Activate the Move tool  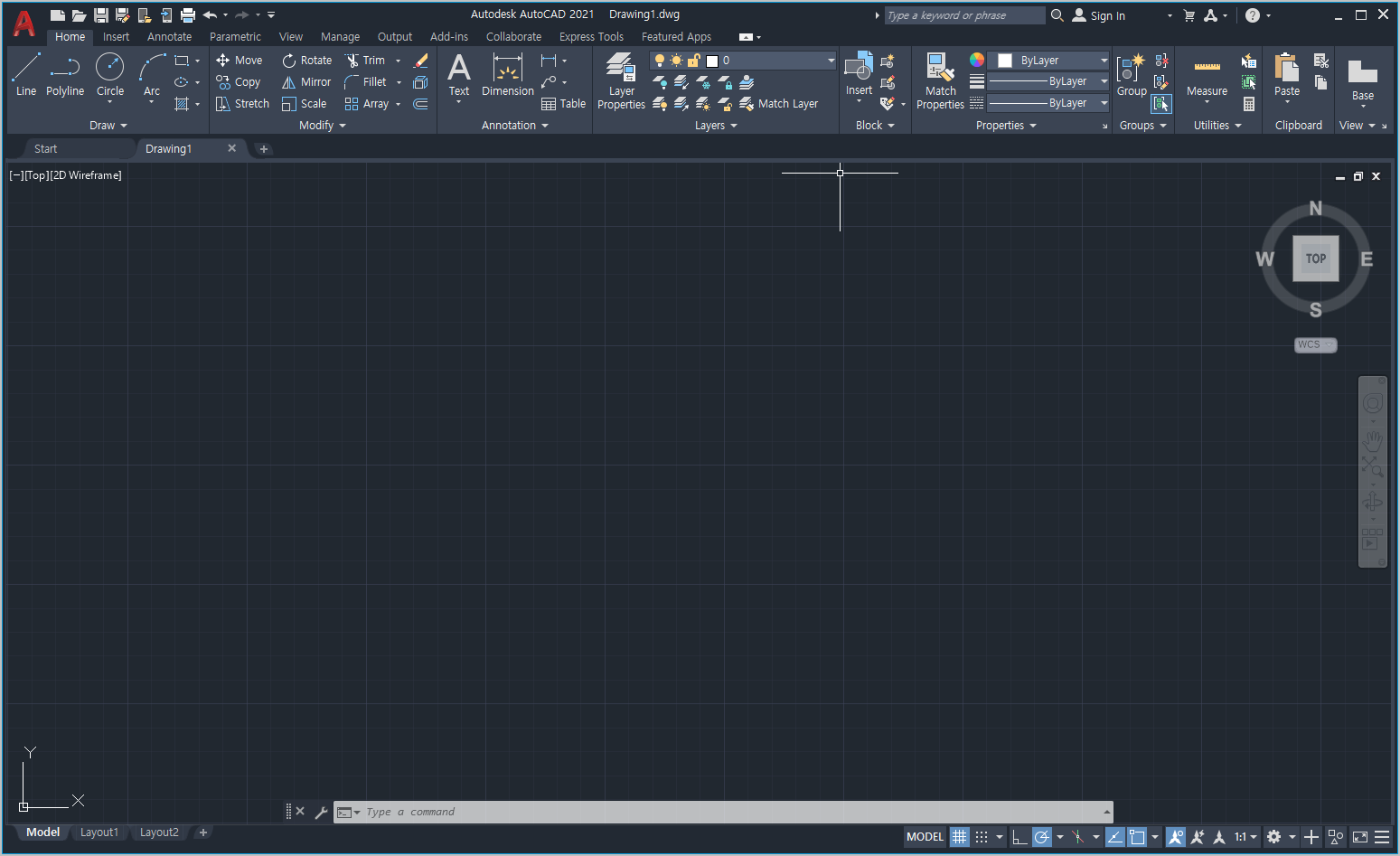[x=240, y=61]
